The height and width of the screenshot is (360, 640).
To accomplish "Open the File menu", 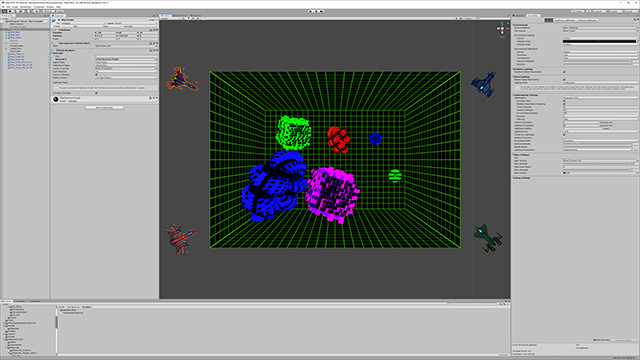I will [x=3, y=7].
